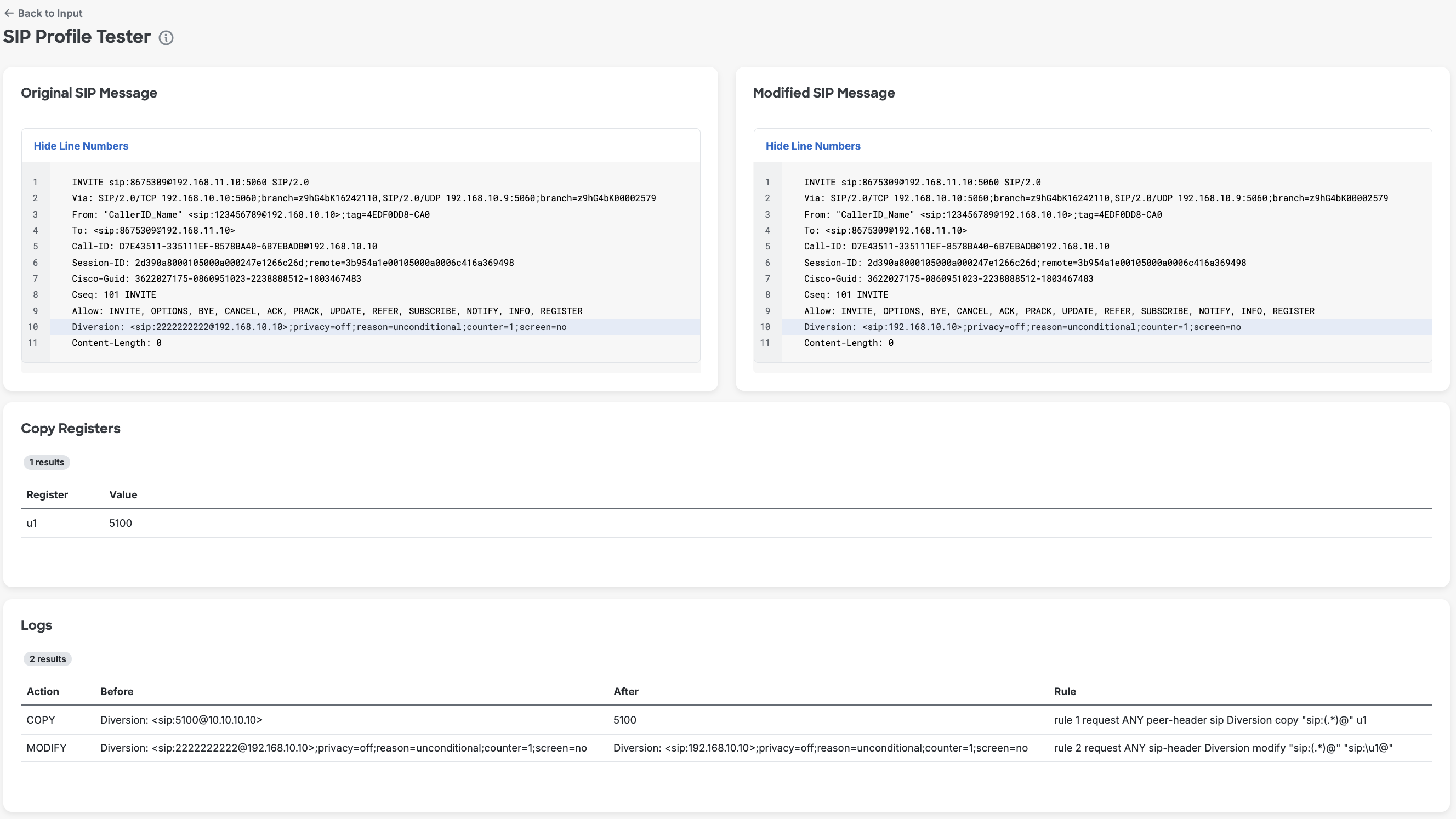Screen dimensions: 1456x819
Task: Click the 2 results badge
Action: [48, 659]
